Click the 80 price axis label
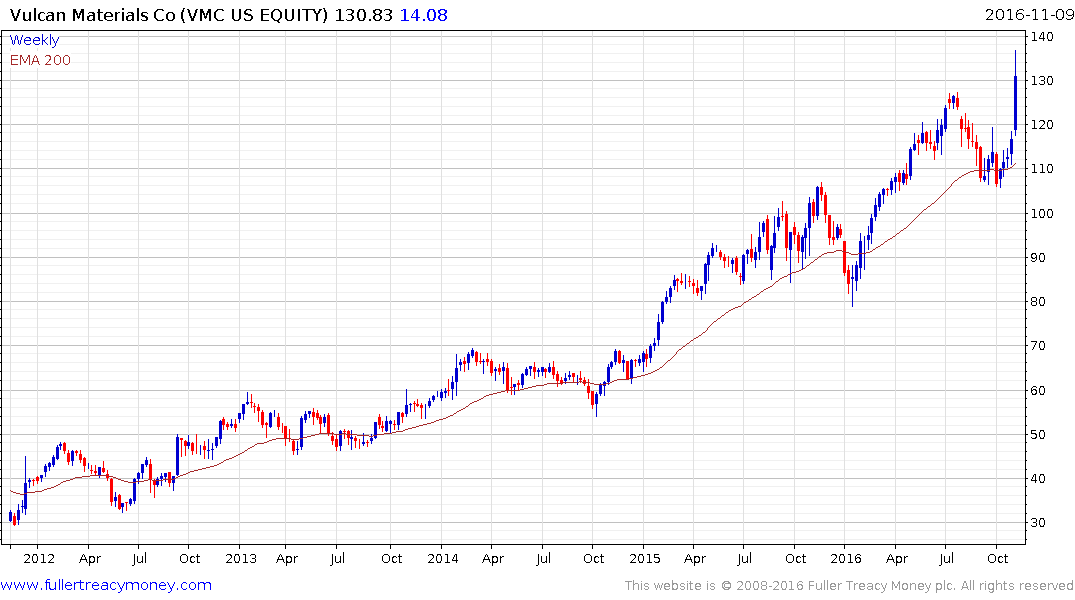The width and height of the screenshot is (1075, 600). coord(1038,302)
